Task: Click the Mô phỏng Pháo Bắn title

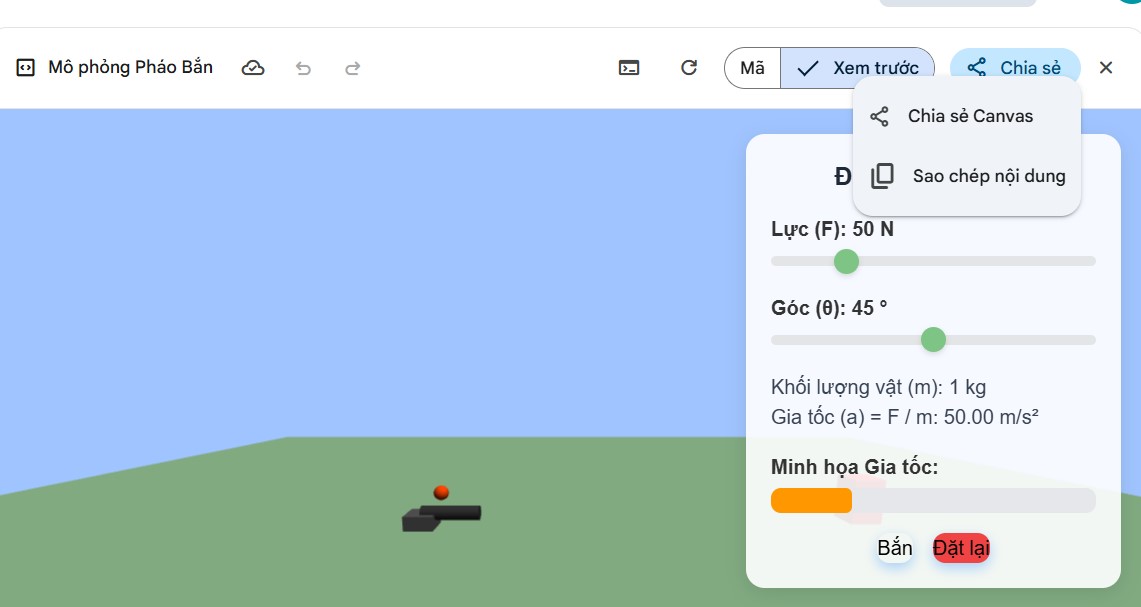Action: [131, 68]
